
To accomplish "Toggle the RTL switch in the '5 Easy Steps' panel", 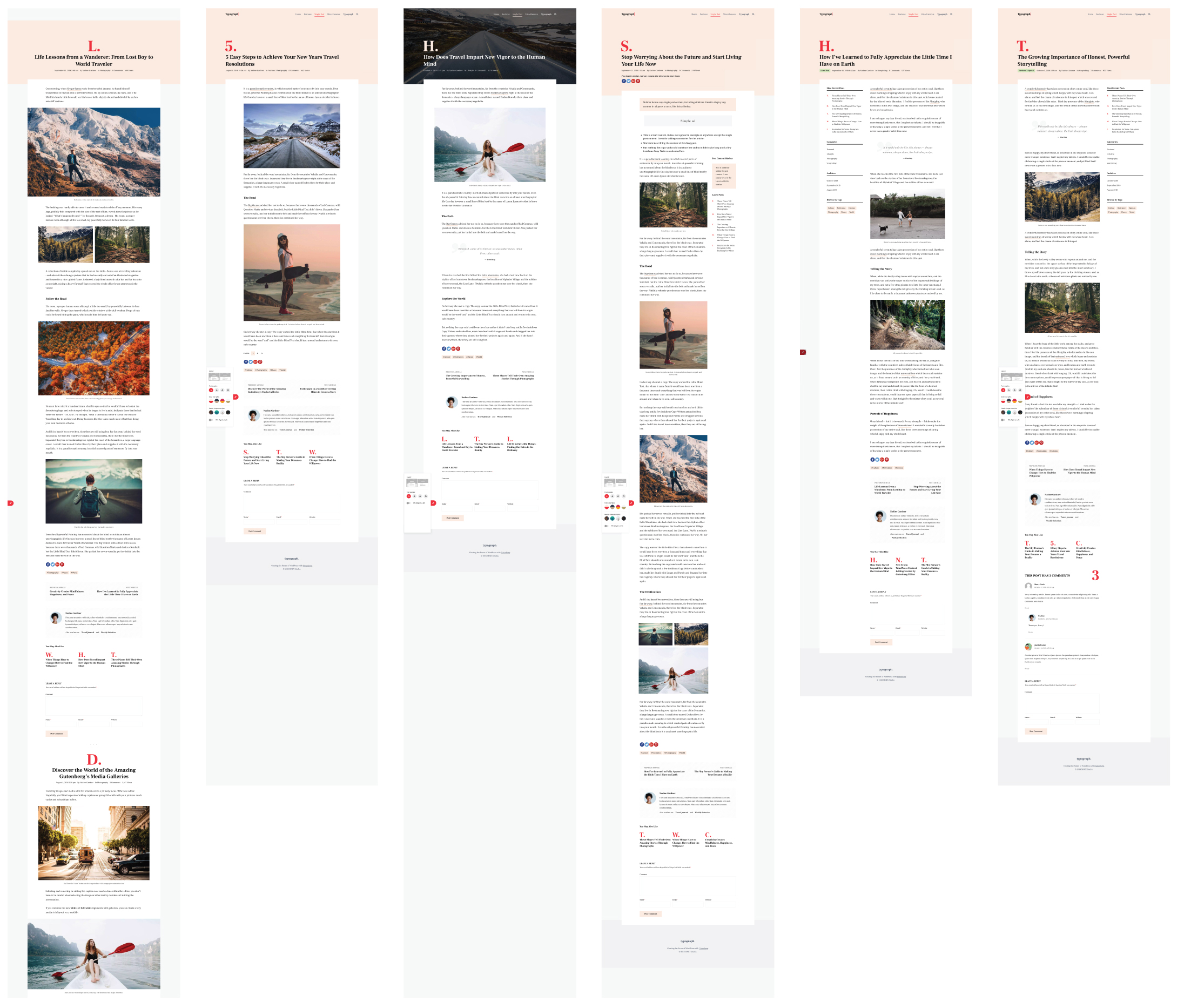I will point(211,420).
